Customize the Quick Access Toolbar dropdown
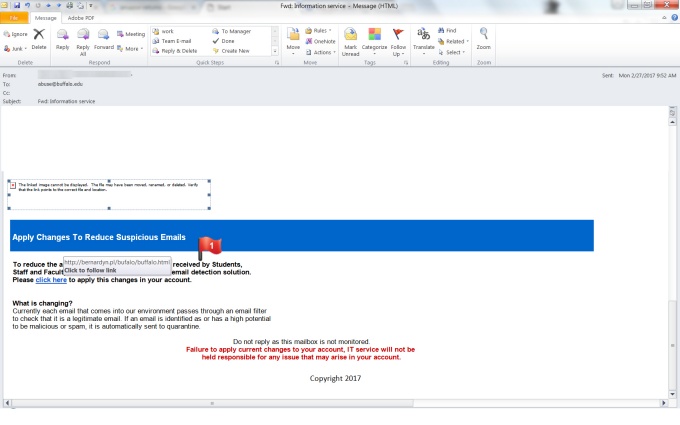Viewport: 680px width, 425px height. click(x=91, y=6)
